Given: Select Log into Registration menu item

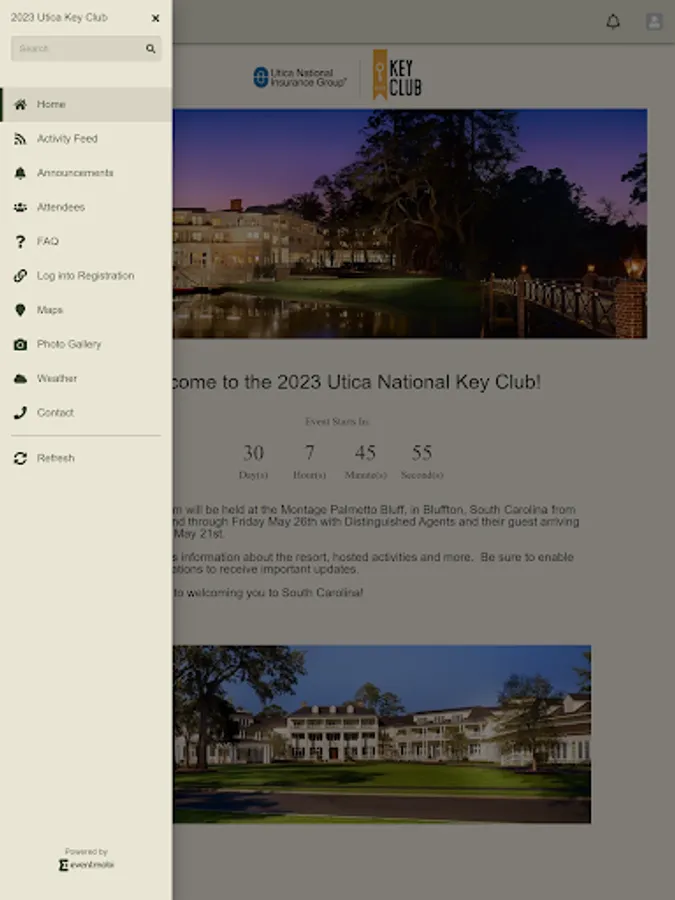Looking at the screenshot, I should coord(86,276).
